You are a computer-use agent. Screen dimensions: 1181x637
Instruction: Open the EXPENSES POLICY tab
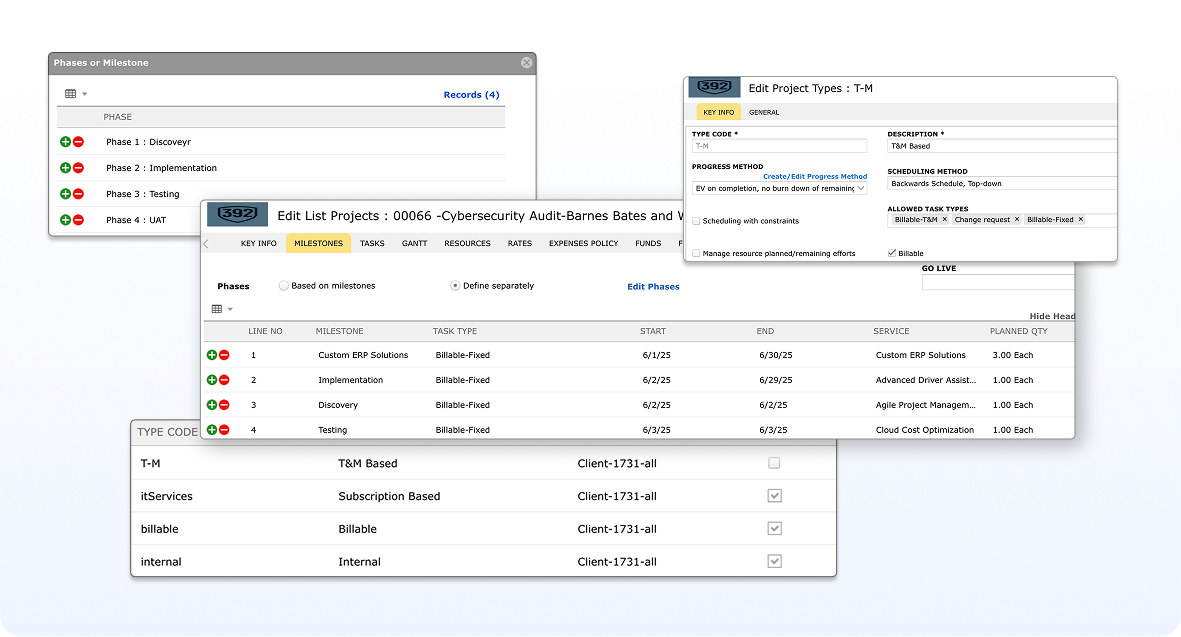[584, 243]
